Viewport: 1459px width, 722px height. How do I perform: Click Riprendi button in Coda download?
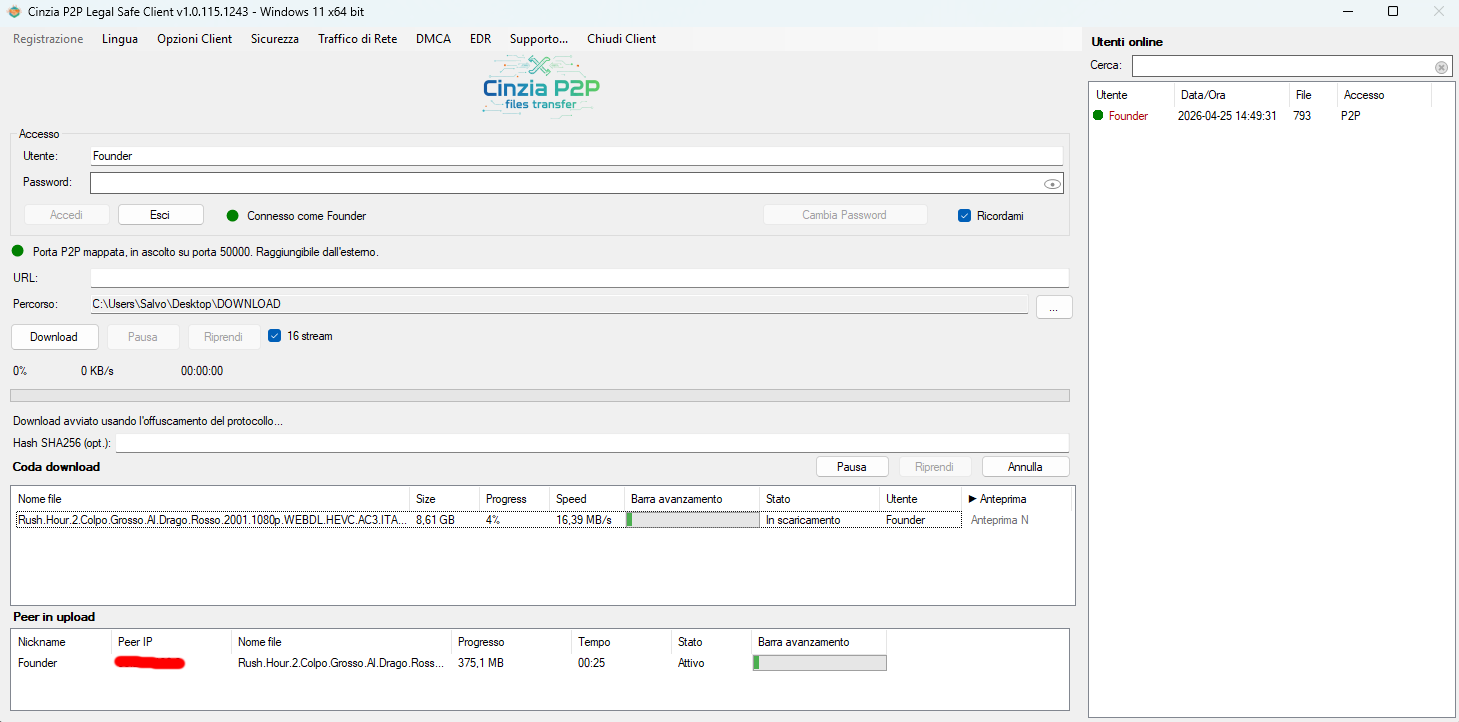pyautogui.click(x=936, y=467)
